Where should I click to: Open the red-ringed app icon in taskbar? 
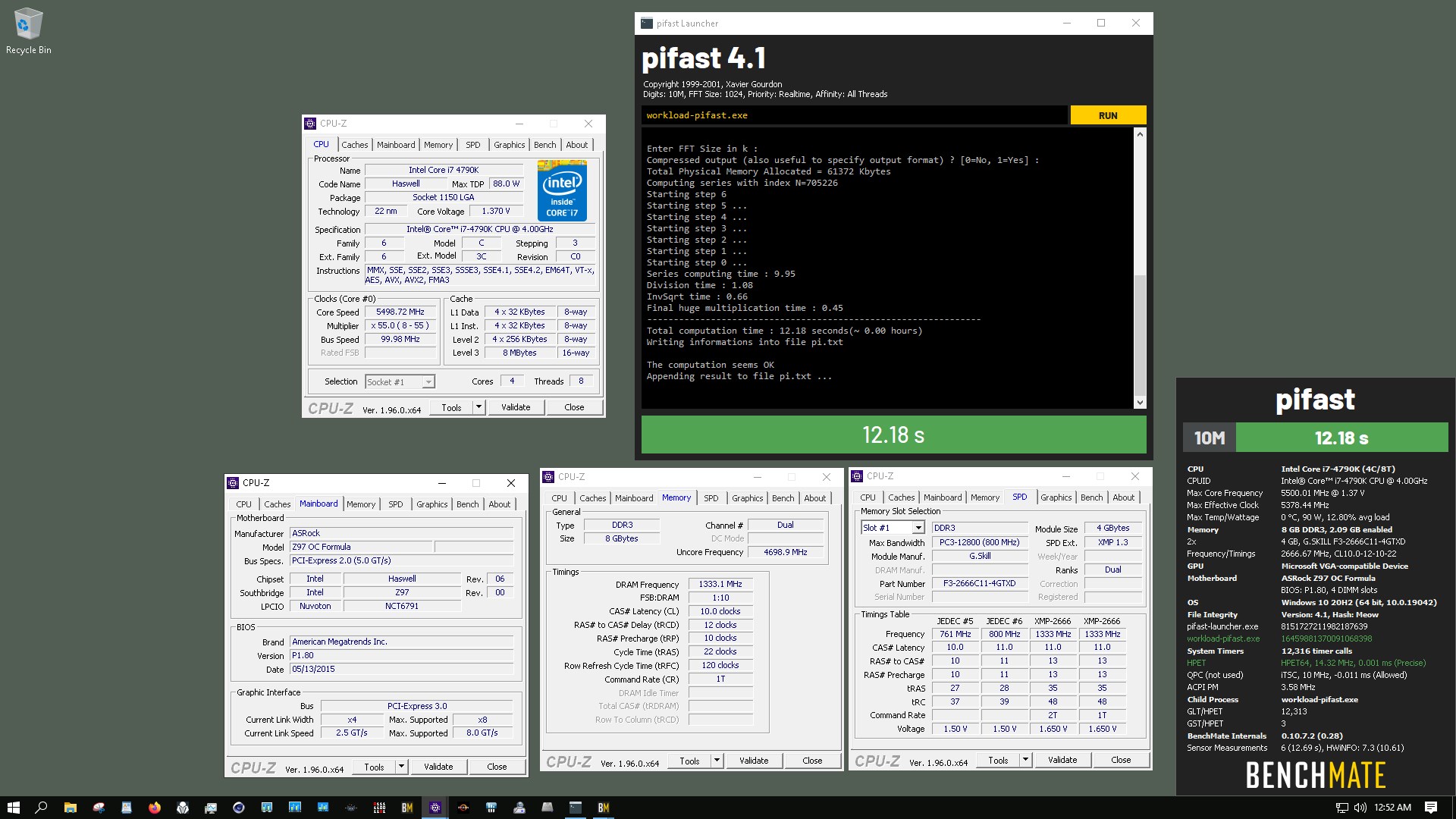click(463, 808)
